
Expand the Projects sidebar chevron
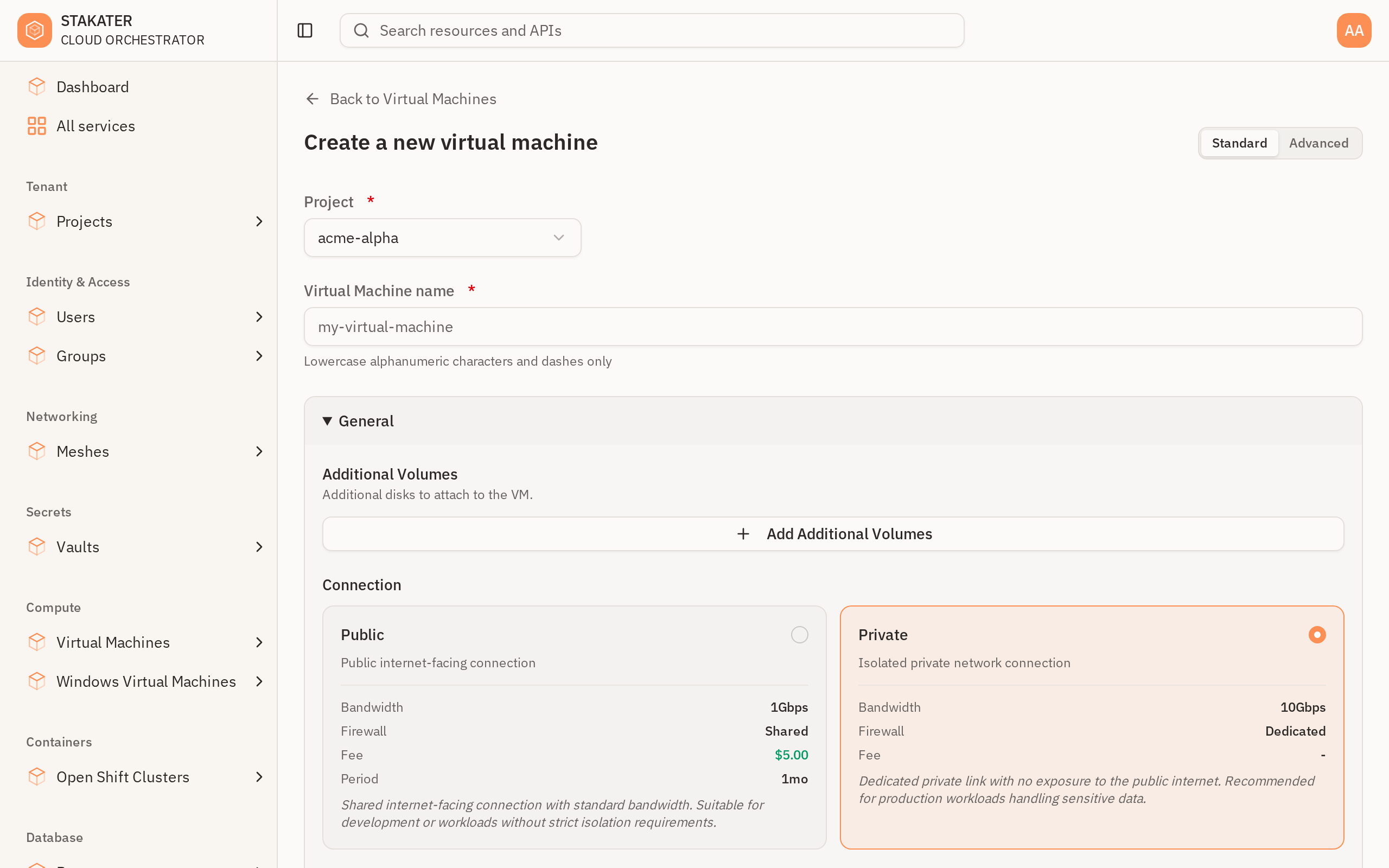259,221
